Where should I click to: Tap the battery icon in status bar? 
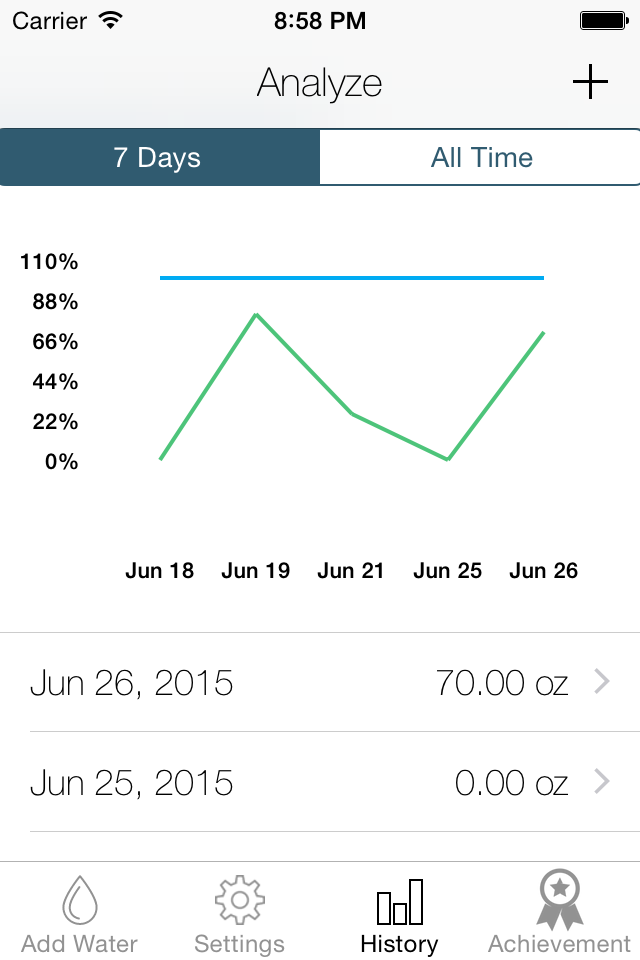(604, 21)
